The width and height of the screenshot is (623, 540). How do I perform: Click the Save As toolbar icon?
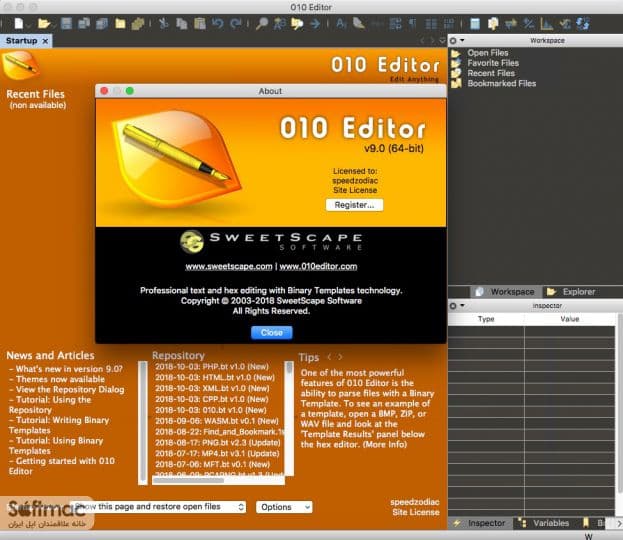84,23
